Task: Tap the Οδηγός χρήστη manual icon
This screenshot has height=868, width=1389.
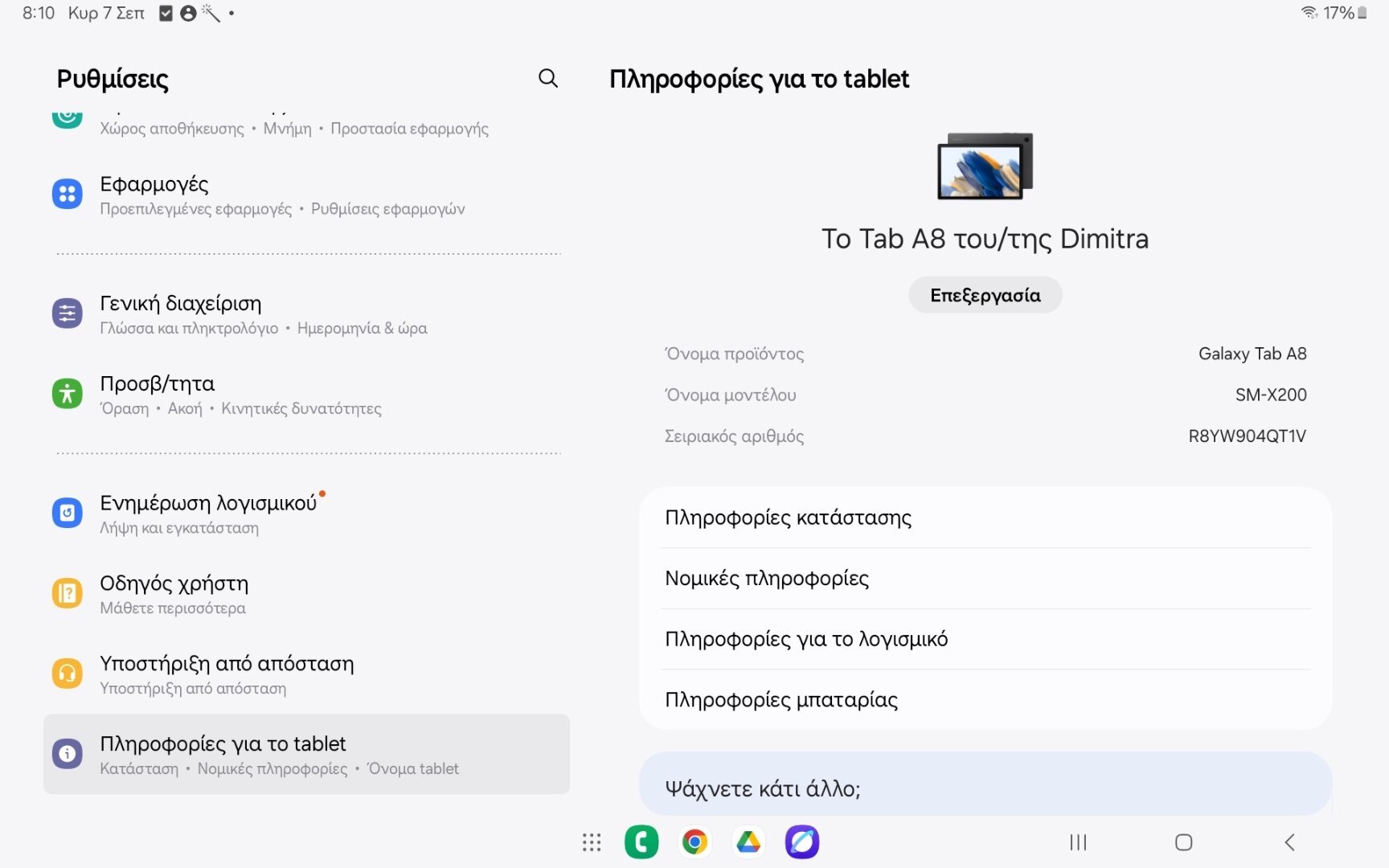Action: (68, 593)
